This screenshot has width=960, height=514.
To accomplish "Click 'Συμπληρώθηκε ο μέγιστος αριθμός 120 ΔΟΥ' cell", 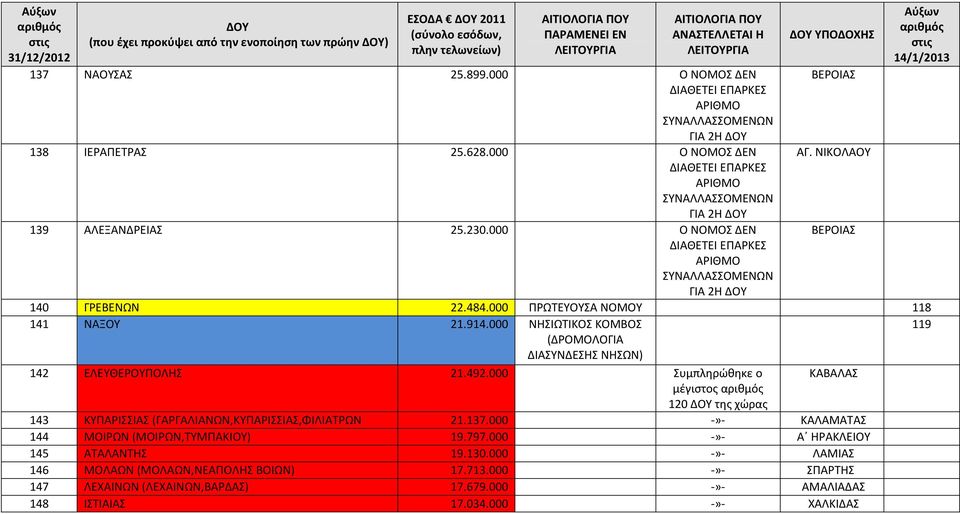I will click(x=718, y=389).
